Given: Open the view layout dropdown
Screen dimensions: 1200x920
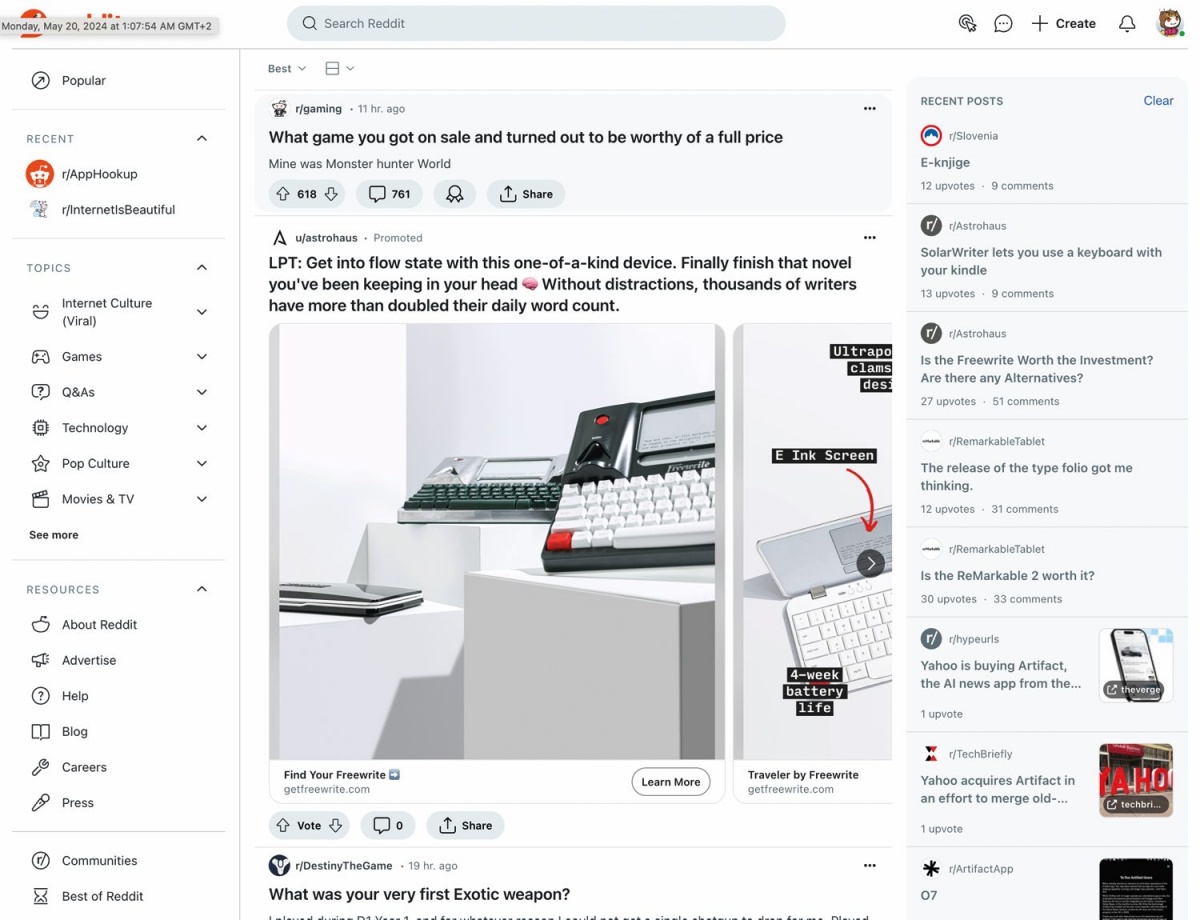Looking at the screenshot, I should pos(340,69).
